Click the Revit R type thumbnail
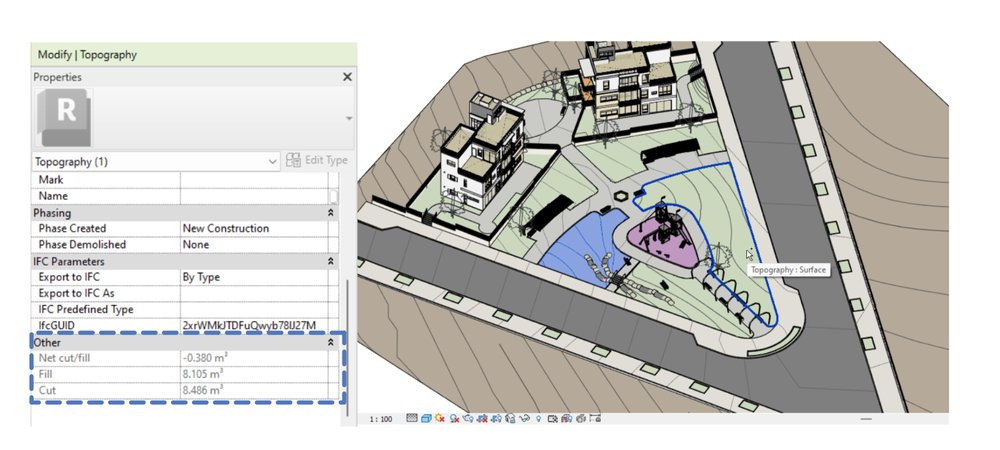This screenshot has height=450, width=1000. [64, 118]
